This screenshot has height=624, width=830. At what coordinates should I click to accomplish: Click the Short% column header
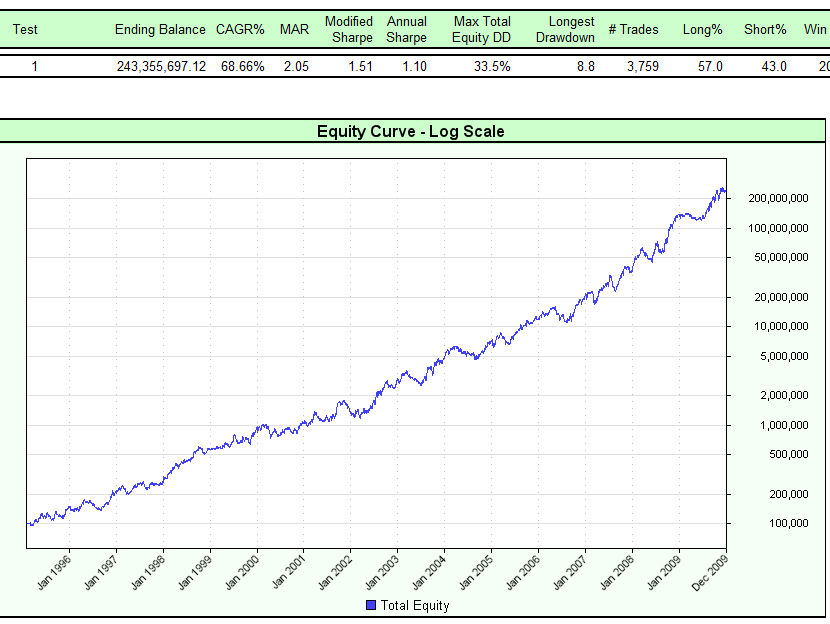pyautogui.click(x=765, y=30)
